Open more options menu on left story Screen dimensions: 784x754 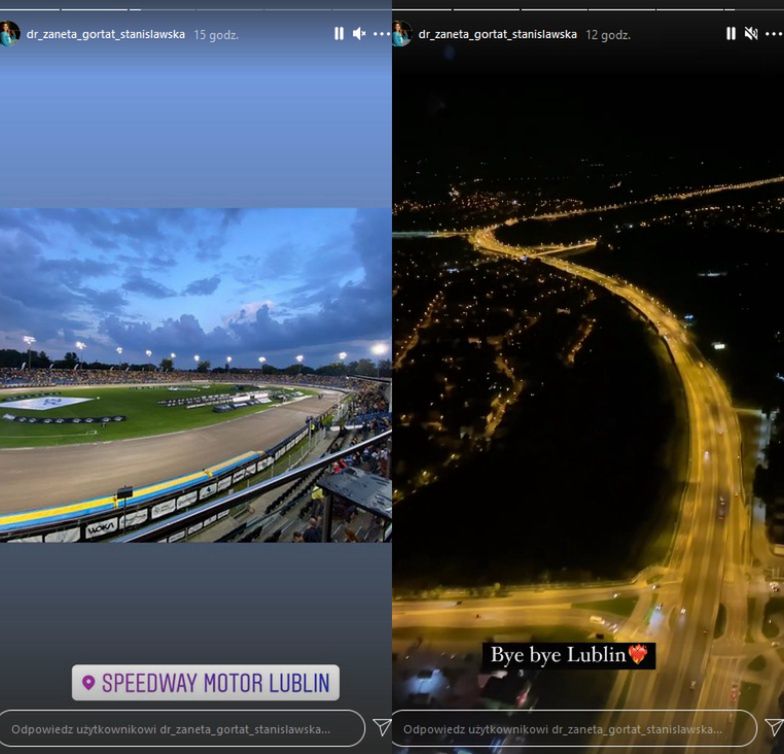click(381, 34)
